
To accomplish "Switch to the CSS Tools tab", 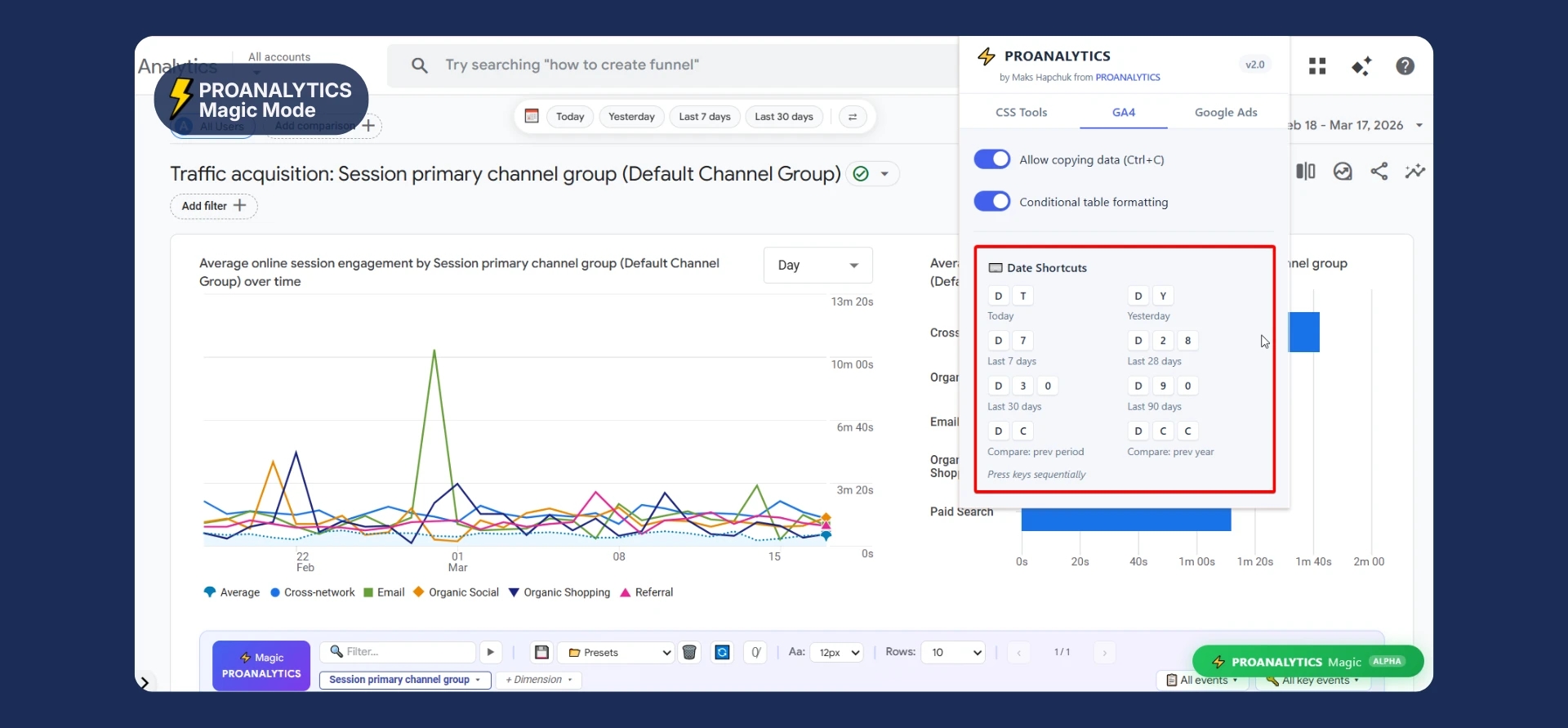I will click(1021, 113).
